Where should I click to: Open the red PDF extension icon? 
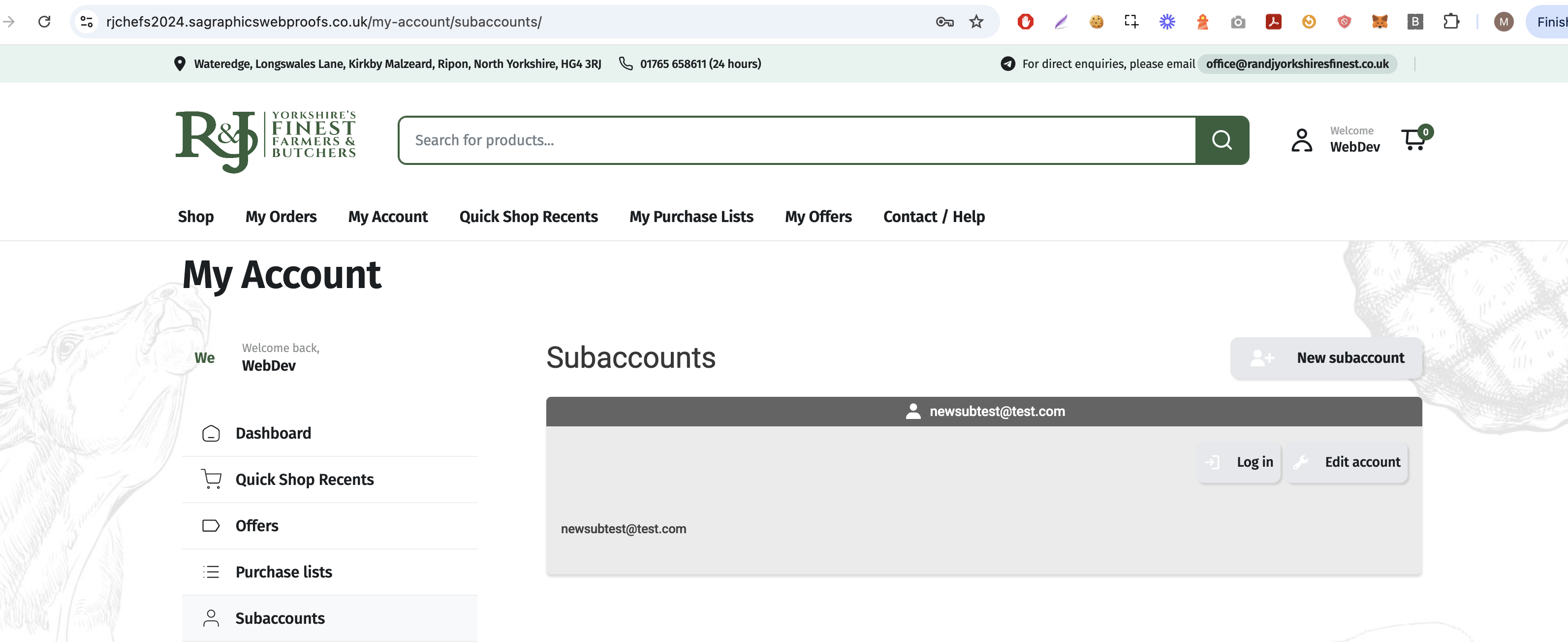coord(1273,22)
